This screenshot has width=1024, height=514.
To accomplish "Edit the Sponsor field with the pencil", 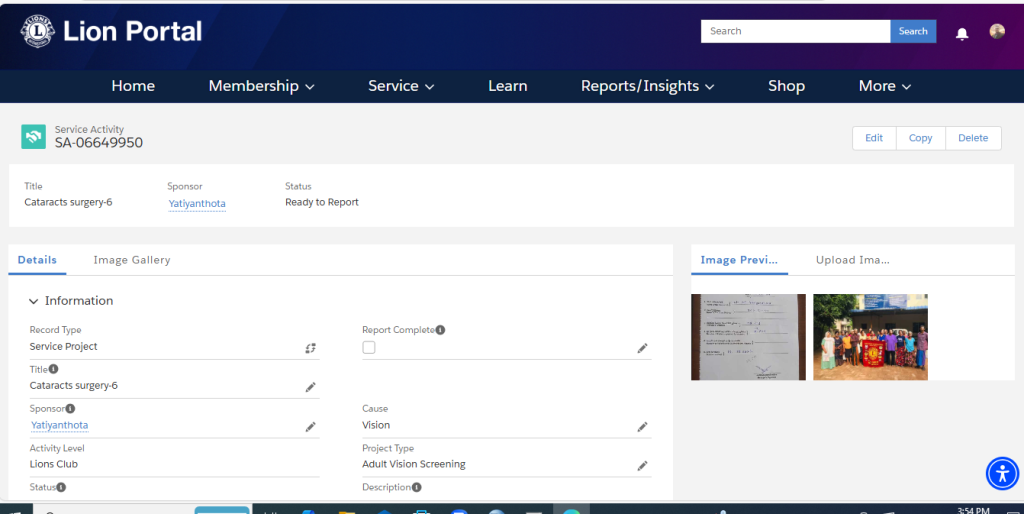I will click(x=310, y=426).
